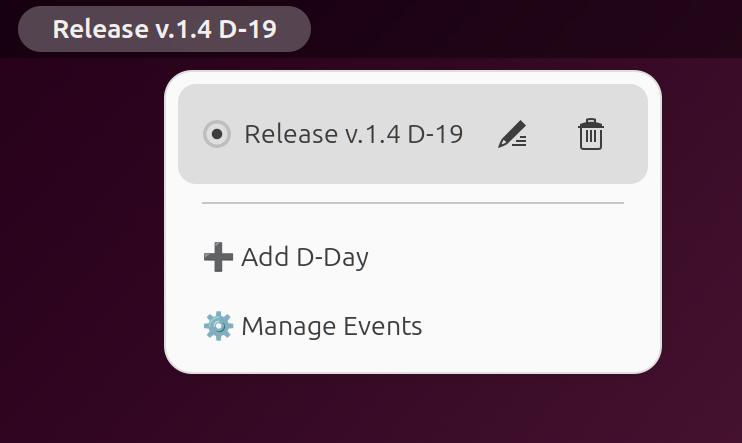Viewport: 742px width, 443px height.
Task: Edit the Release v.1.4 D-19 event
Action: pos(512,134)
